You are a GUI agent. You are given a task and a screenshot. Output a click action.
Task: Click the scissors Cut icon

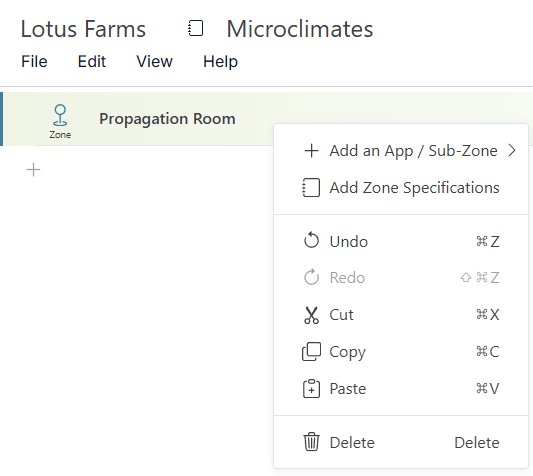(311, 315)
